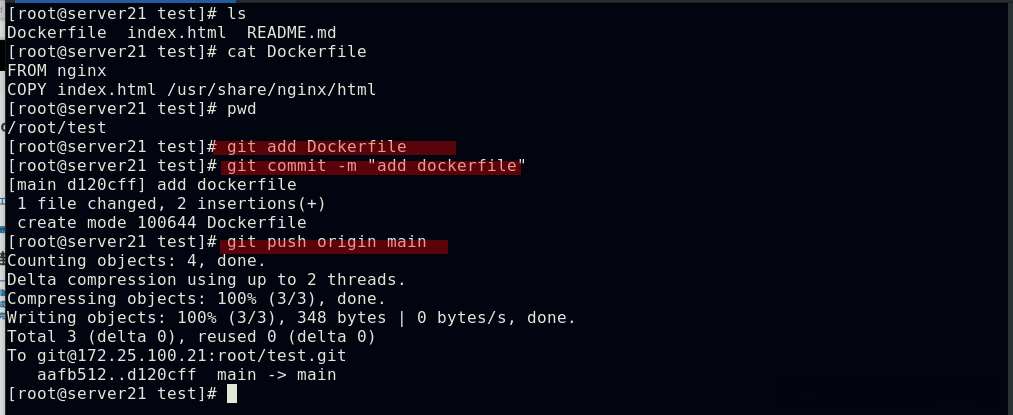1013x415 pixels.
Task: Click the "Counting objects: 4, done." line
Action: pyautogui.click(x=137, y=261)
